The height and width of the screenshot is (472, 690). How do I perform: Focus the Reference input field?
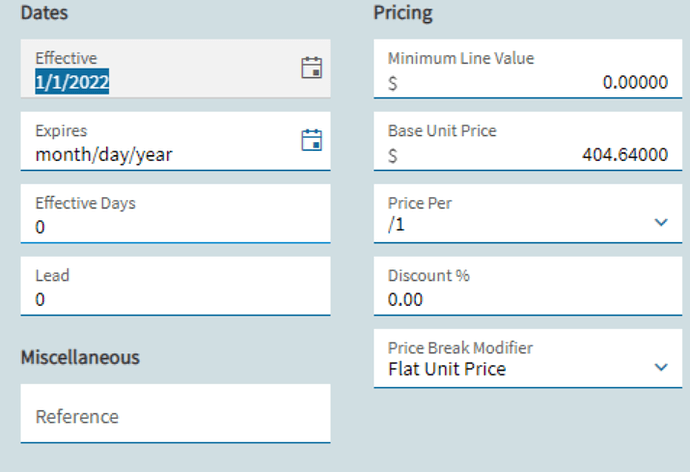(175, 413)
